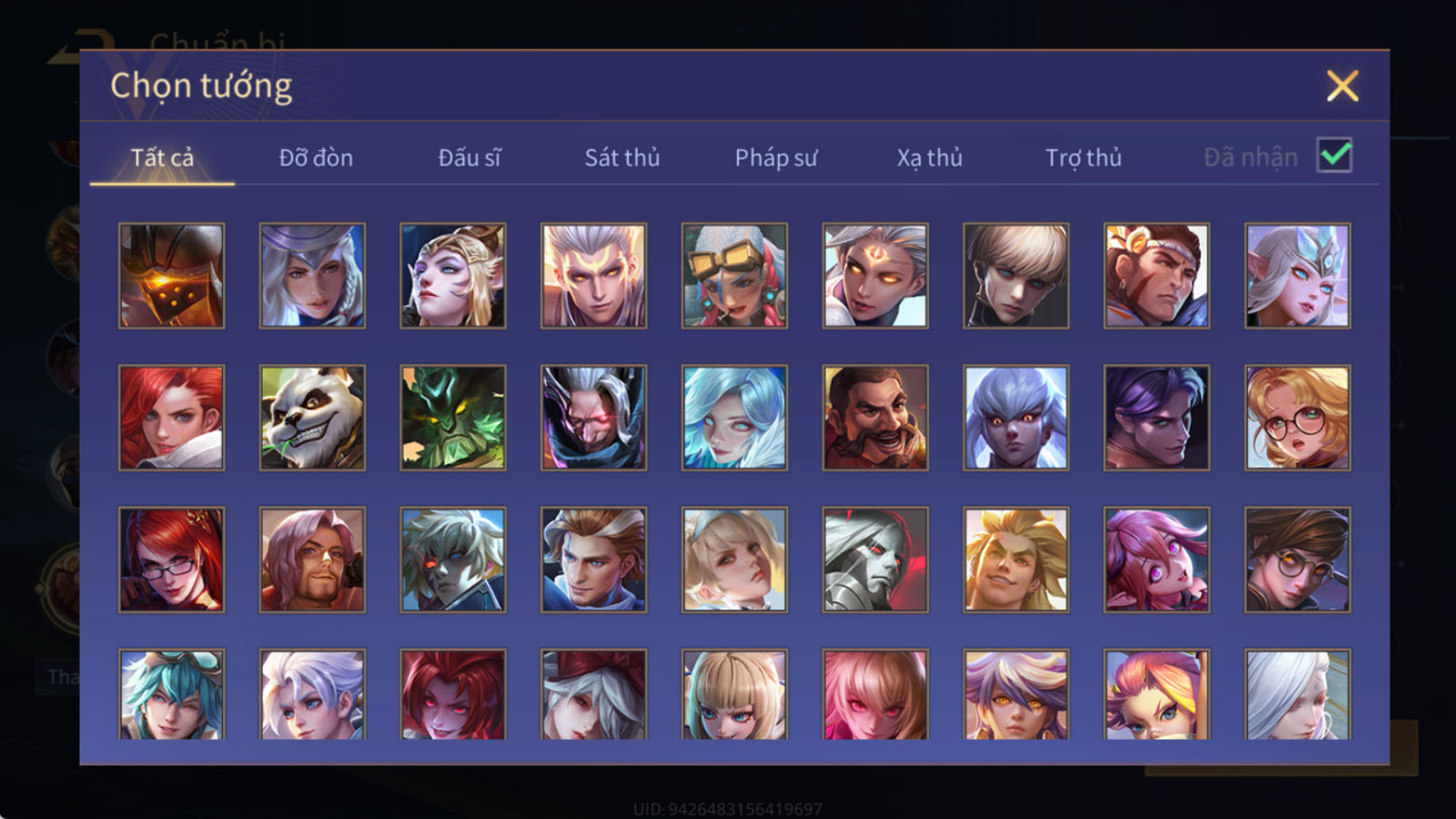1456x819 pixels.
Task: Toggle the Đã nhận checkbox
Action: [x=1334, y=156]
